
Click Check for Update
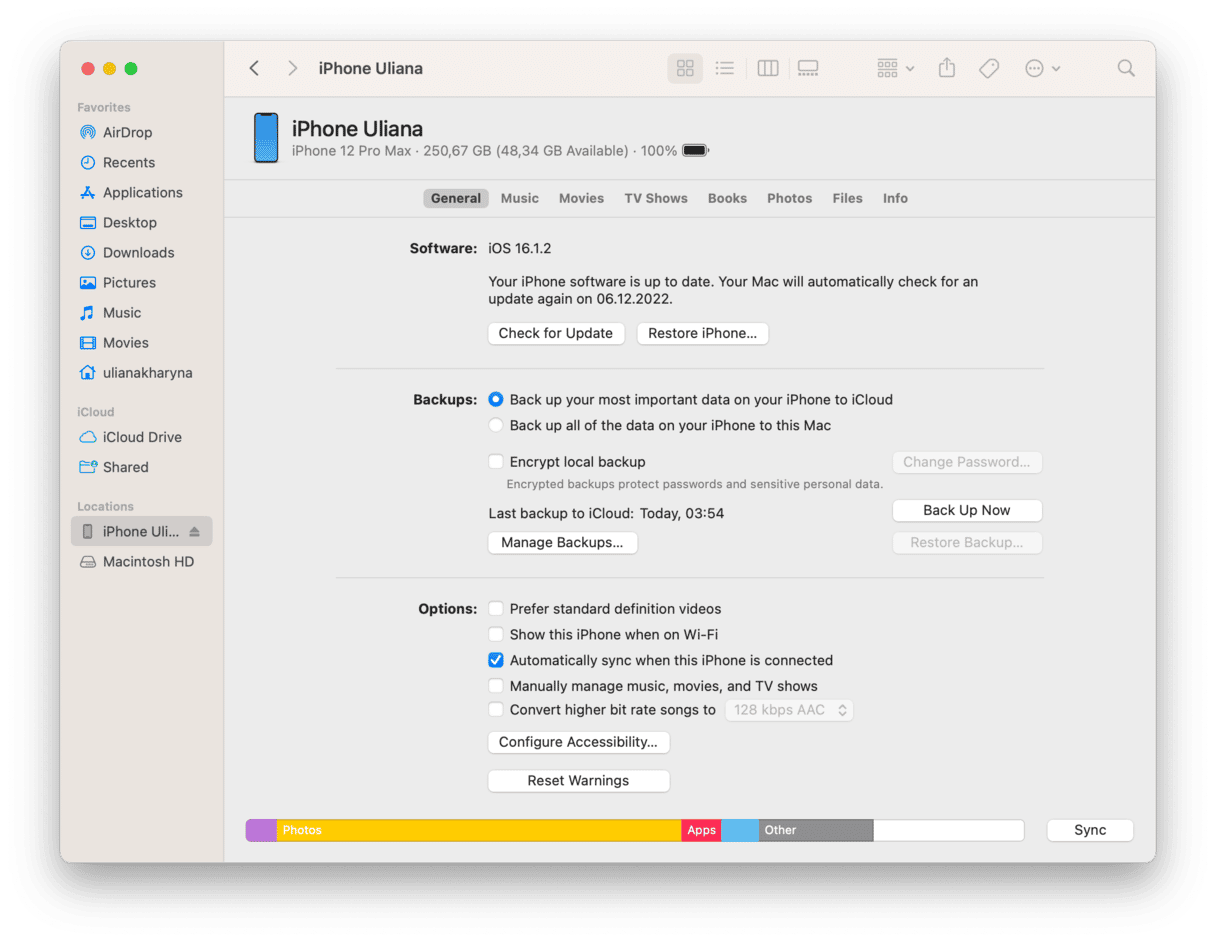click(556, 333)
